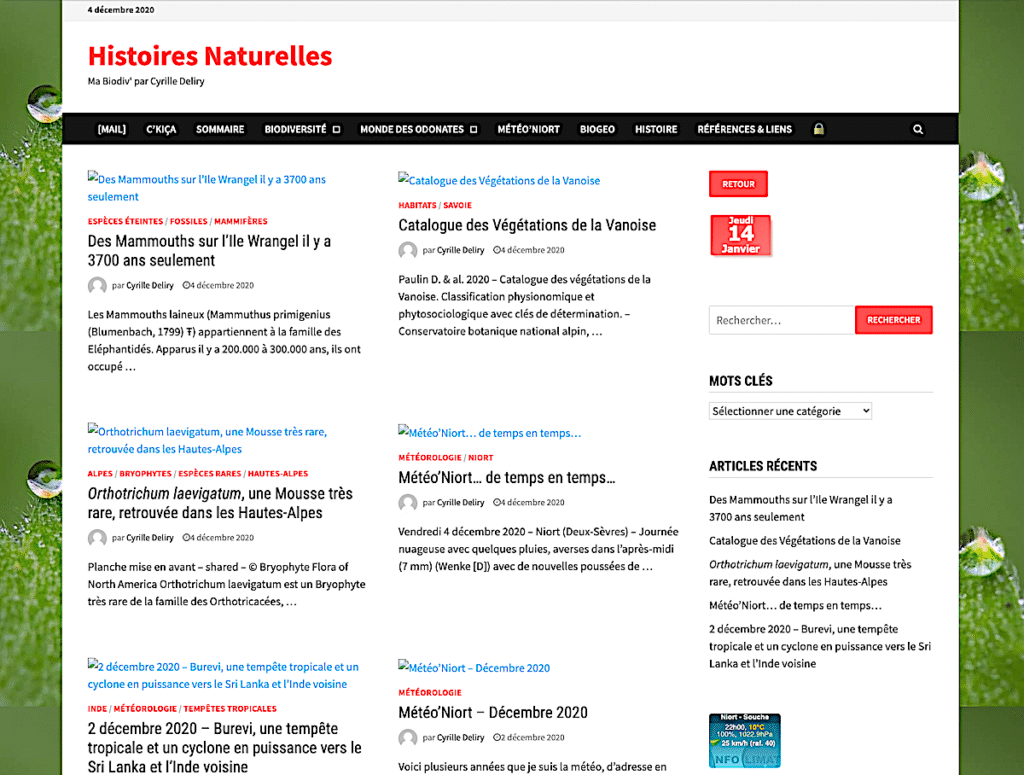Click the Jeudi 14 Janvier calendar badge
Screen dimensions: 1024x775
(741, 235)
